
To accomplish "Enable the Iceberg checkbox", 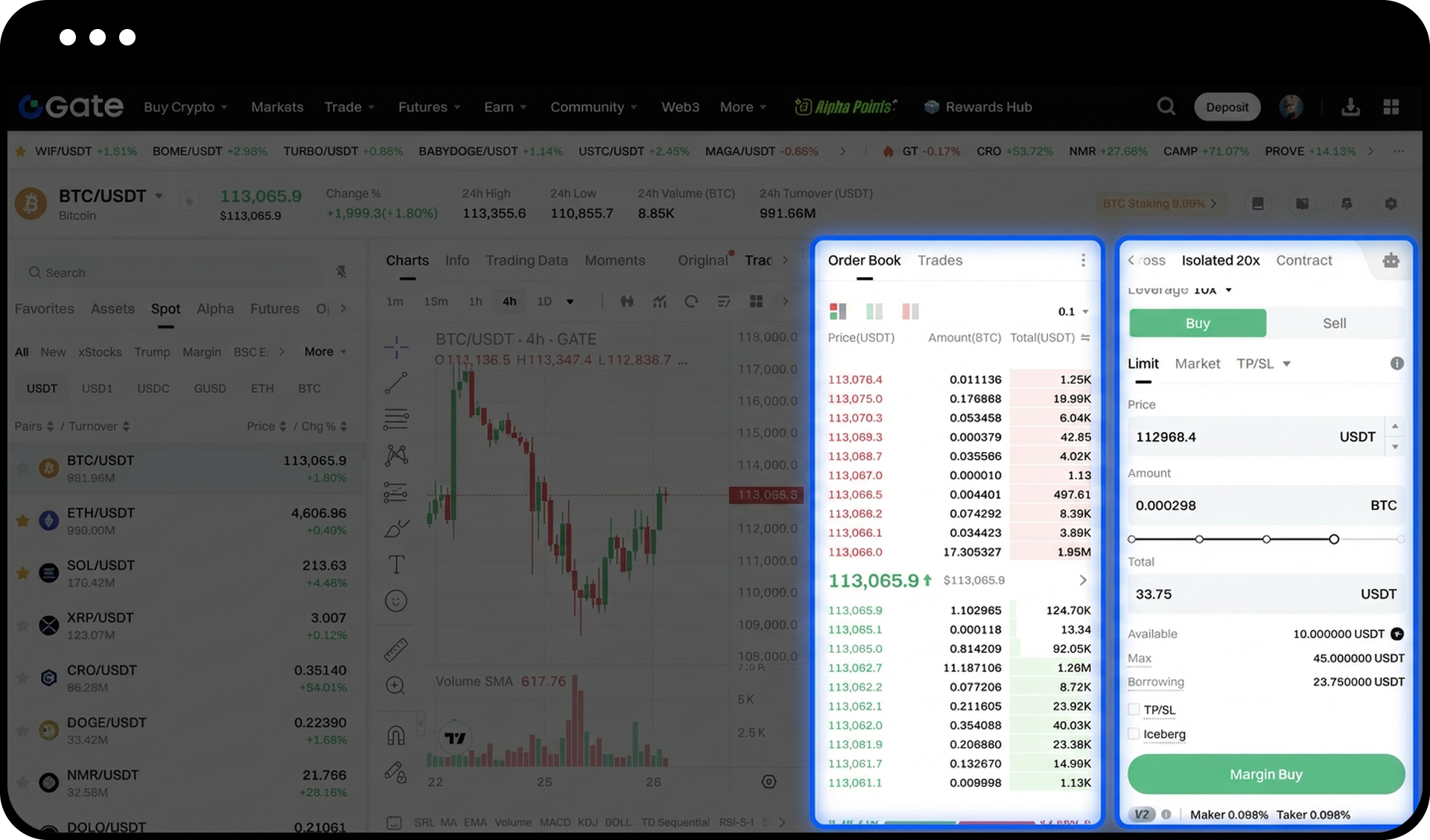I will coord(1134,734).
